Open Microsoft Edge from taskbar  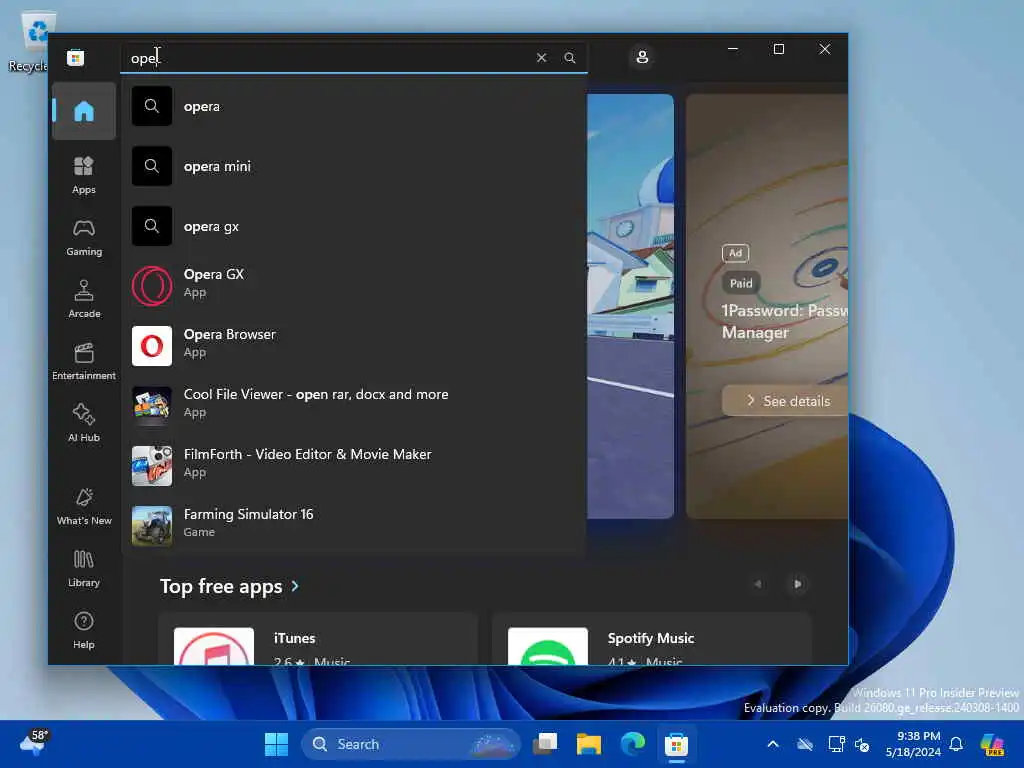632,744
